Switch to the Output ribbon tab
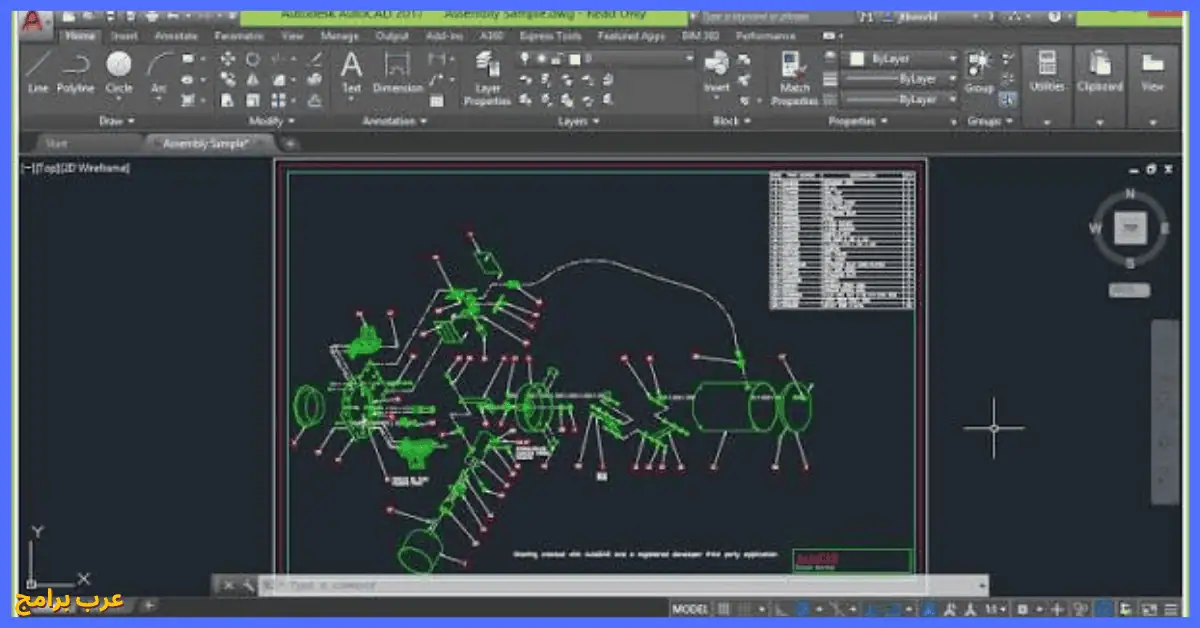The image size is (1200, 628). click(x=392, y=35)
